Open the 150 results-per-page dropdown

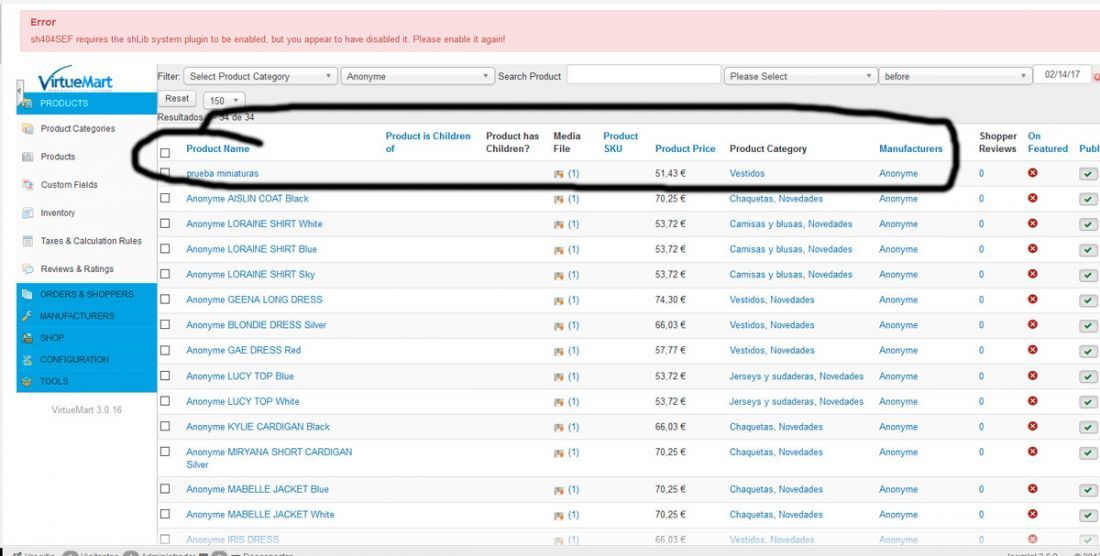point(224,100)
